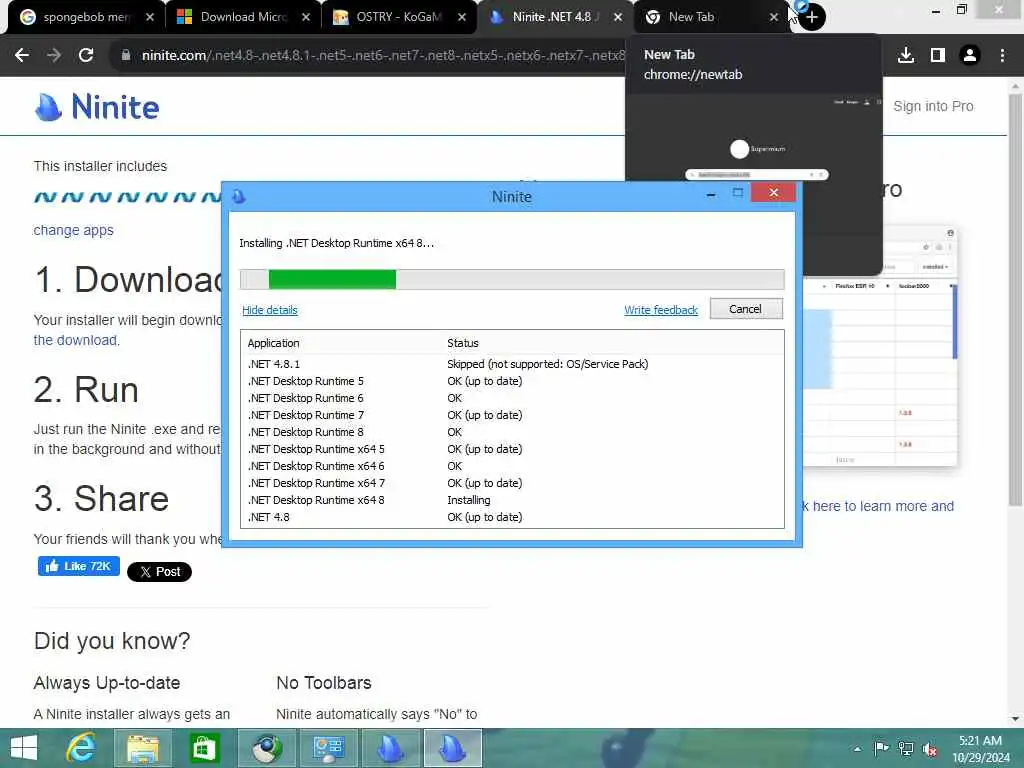Minimize the Ninite installer window
Image resolution: width=1024 pixels, height=768 pixels.
(711, 194)
